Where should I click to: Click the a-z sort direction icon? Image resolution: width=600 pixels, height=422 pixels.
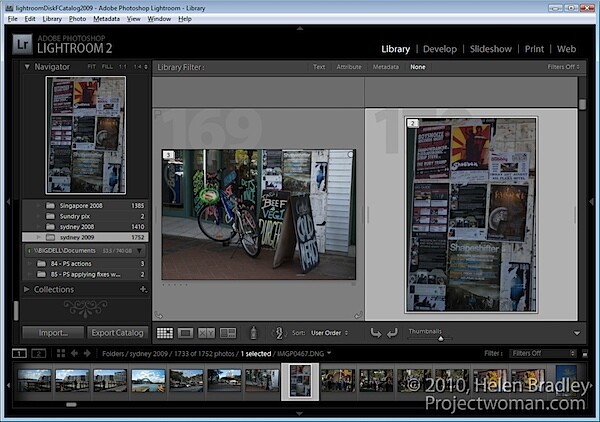pyautogui.click(x=279, y=333)
